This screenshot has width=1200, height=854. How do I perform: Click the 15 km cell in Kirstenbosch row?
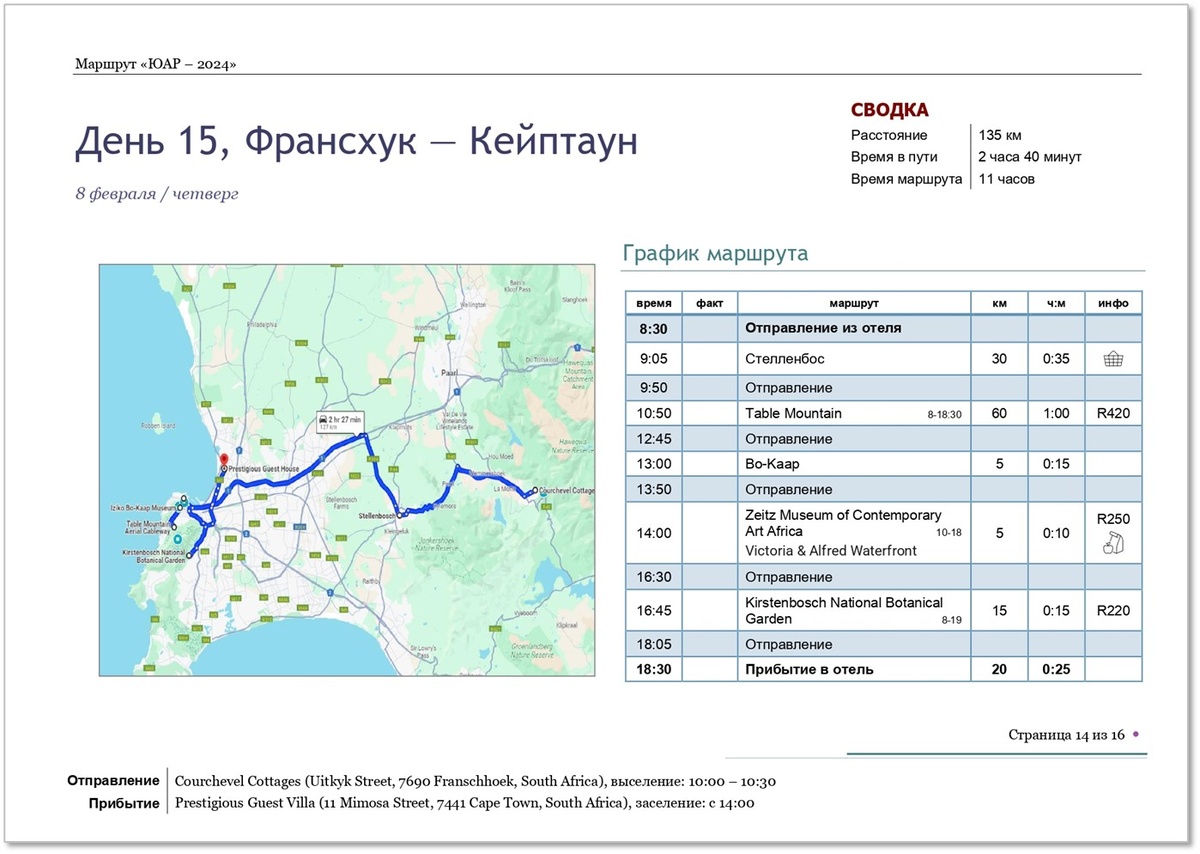[999, 610]
